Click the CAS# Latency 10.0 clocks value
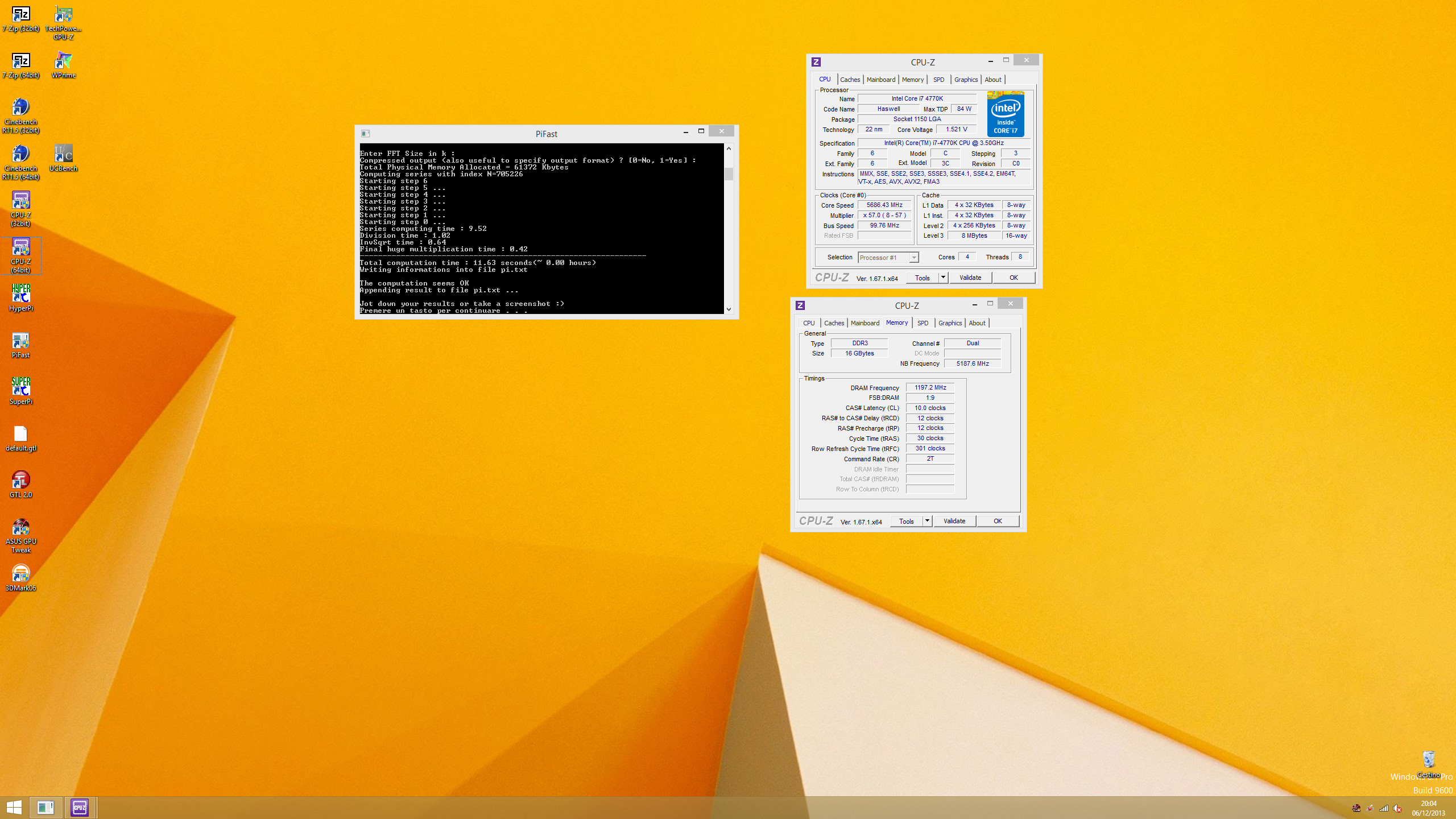 (930, 408)
